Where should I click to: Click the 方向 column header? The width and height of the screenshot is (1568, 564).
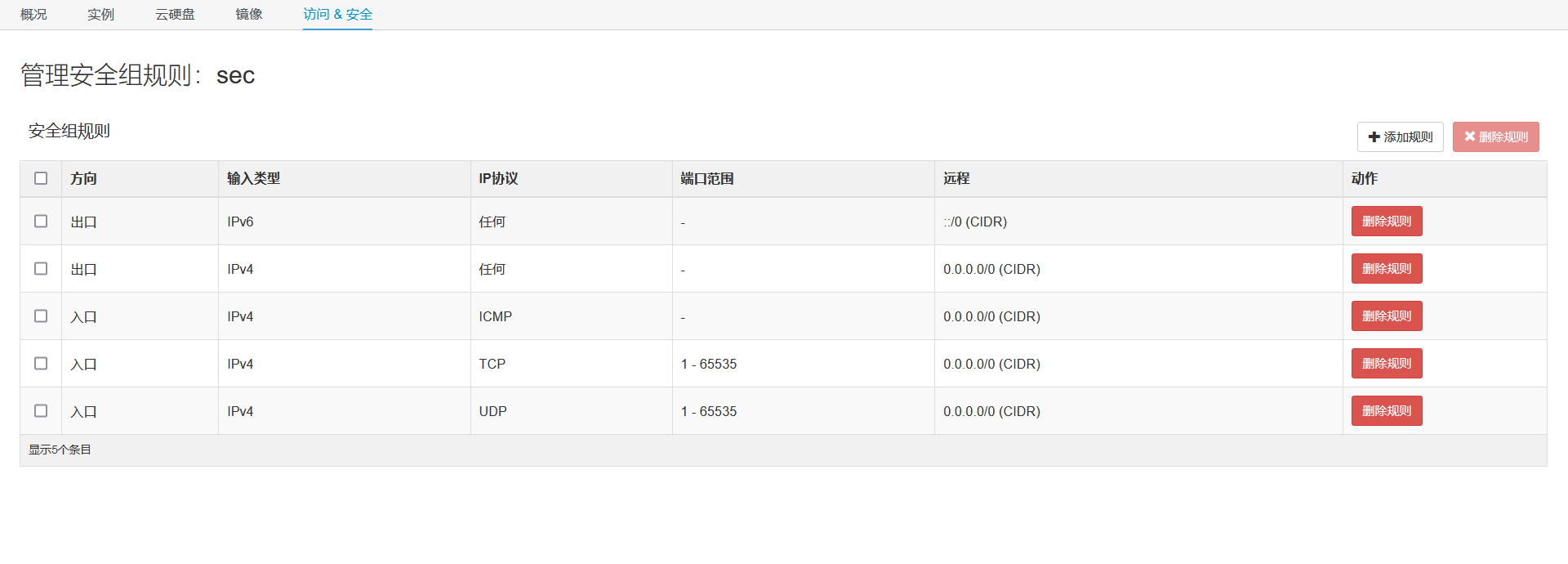coord(83,179)
